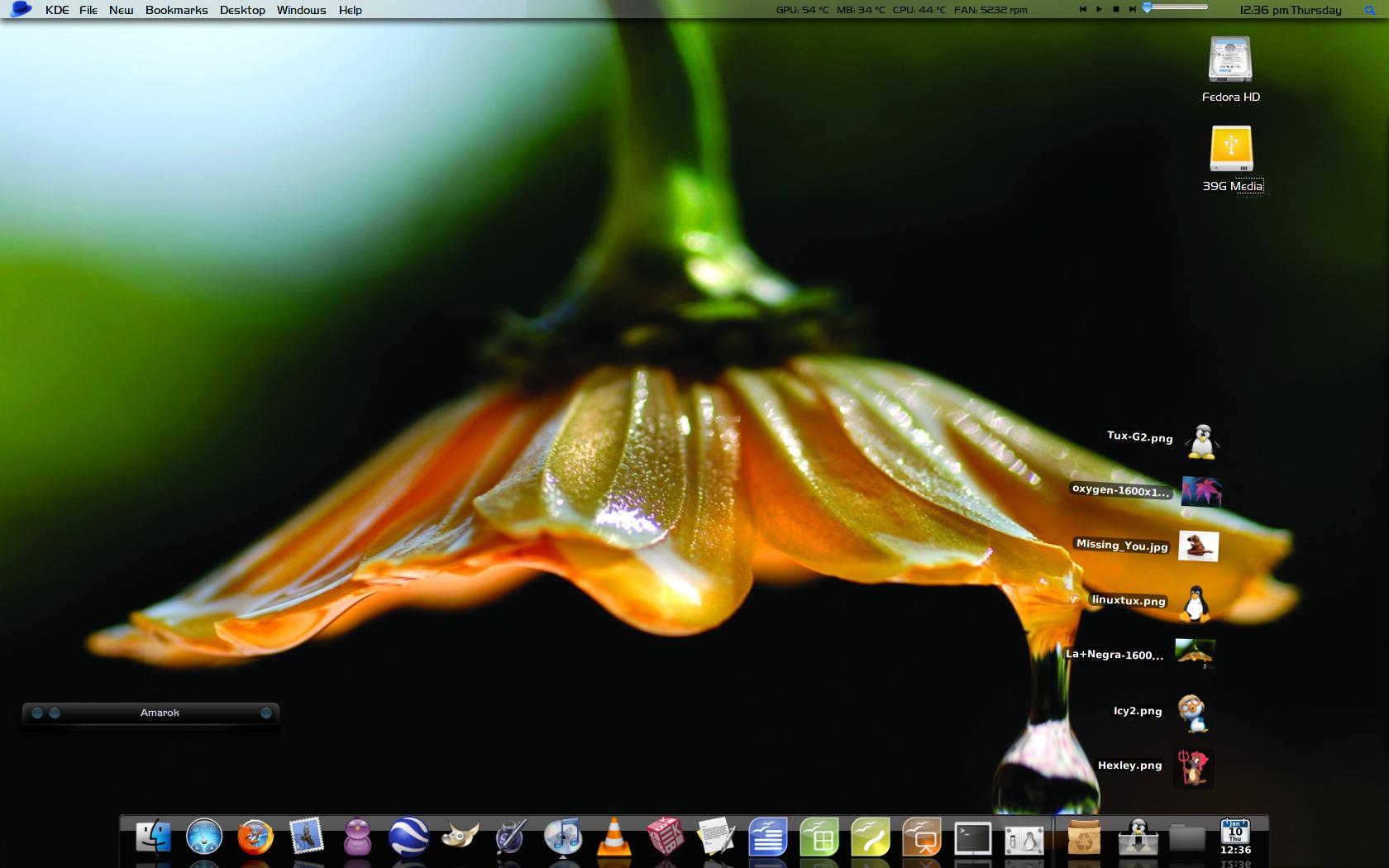This screenshot has width=1389, height=868.
Task: Open La+Negra-1600... image thumbnail
Action: [1195, 653]
